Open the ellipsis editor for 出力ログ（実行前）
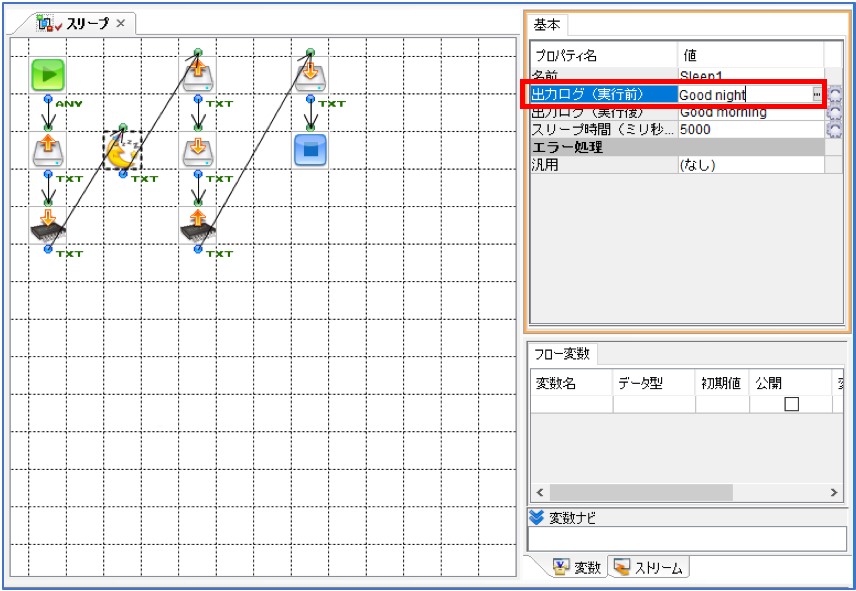Viewport: 856px width, 591px height. 816,94
